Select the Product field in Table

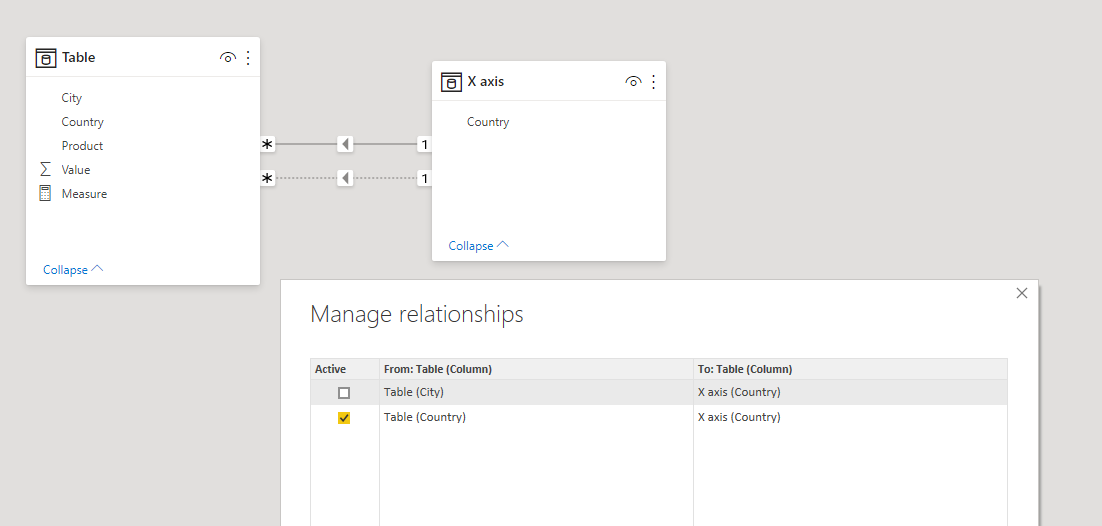(x=82, y=146)
